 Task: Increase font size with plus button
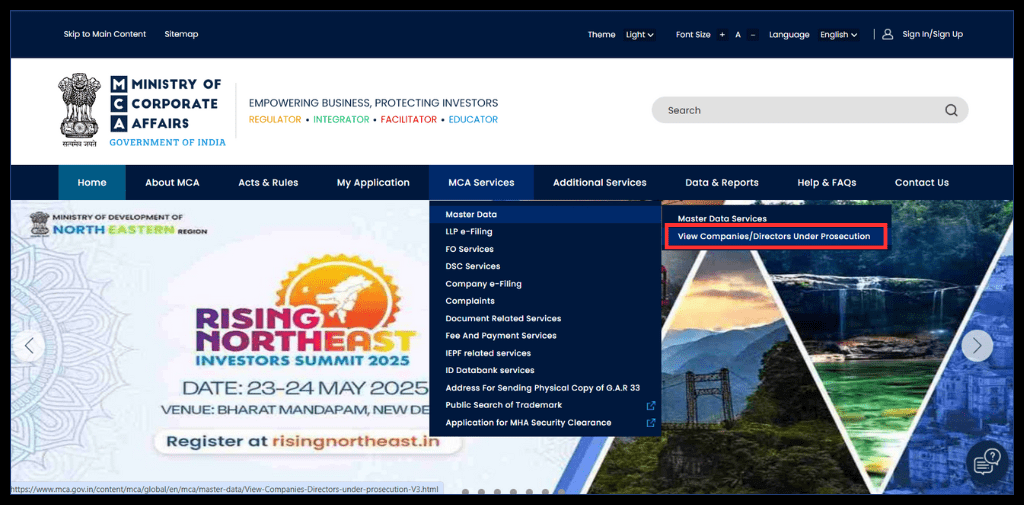click(x=722, y=35)
